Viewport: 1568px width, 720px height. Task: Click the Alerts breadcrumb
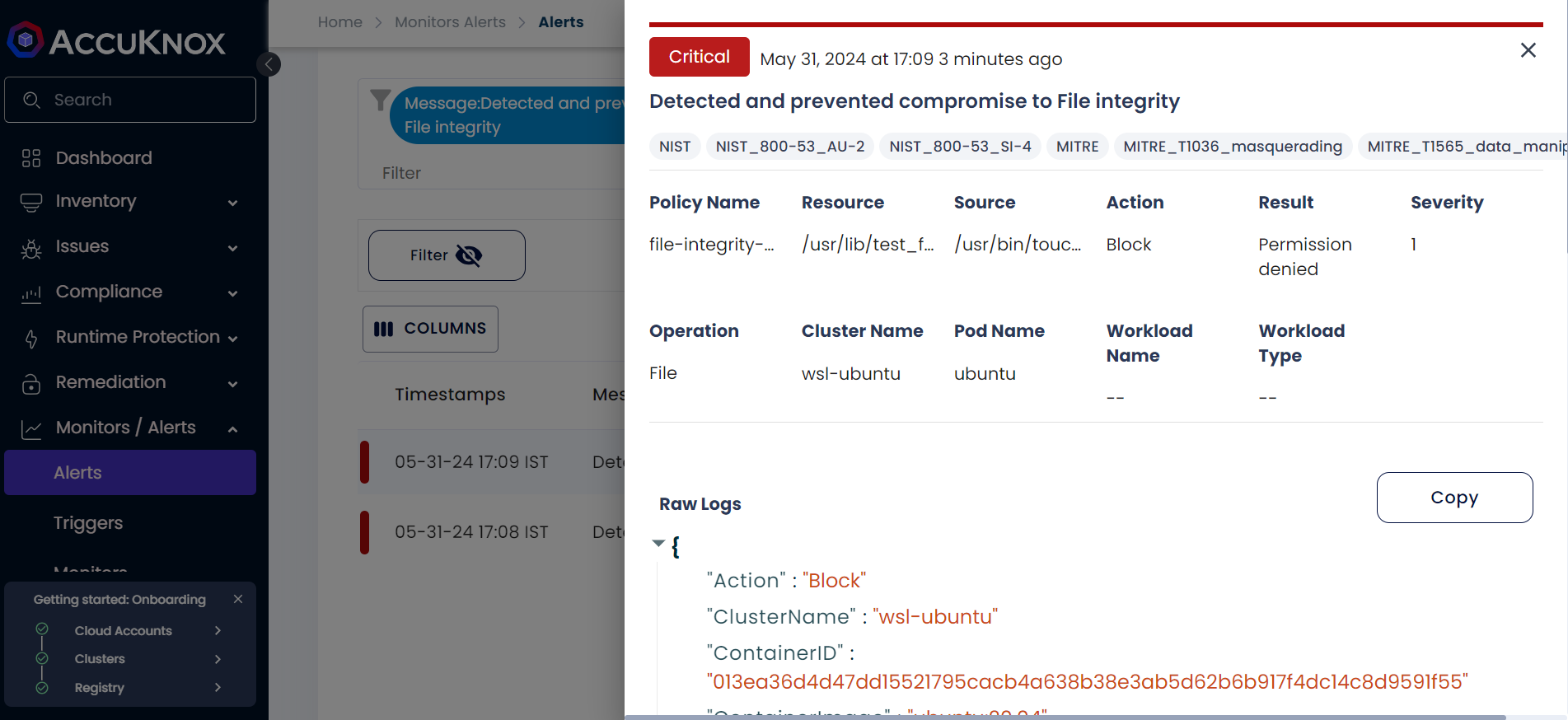tap(561, 22)
